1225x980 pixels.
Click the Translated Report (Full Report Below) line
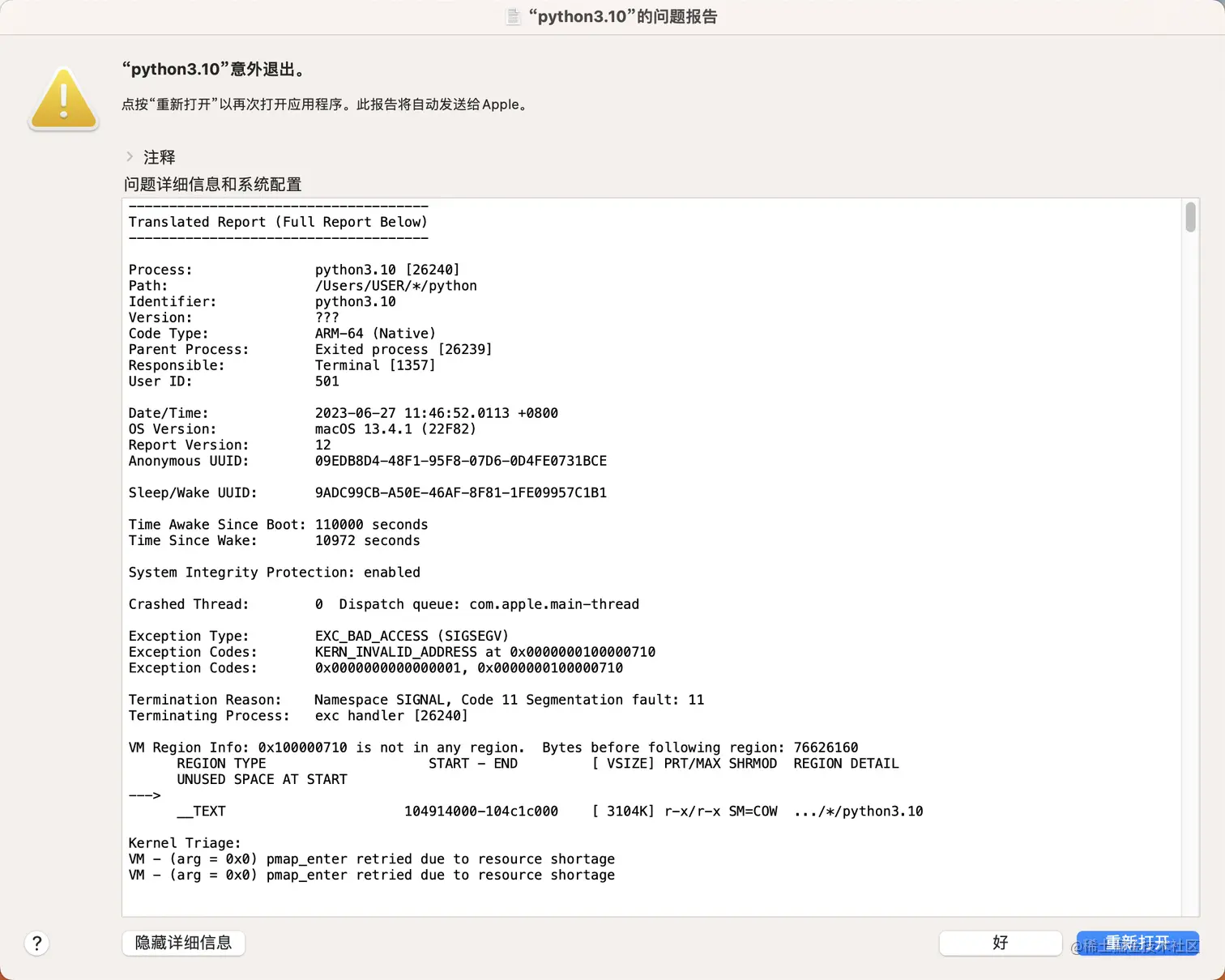(x=278, y=222)
